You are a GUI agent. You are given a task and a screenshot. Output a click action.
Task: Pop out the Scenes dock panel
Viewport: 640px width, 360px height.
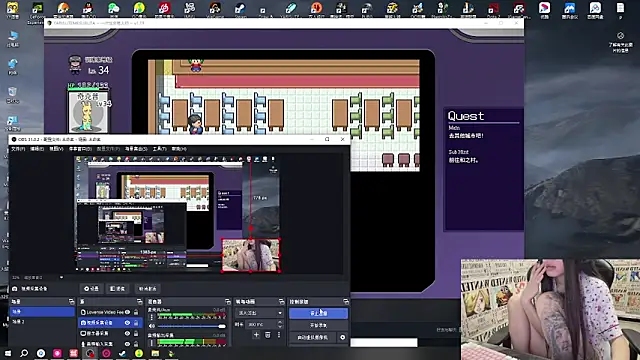[x=71, y=302]
